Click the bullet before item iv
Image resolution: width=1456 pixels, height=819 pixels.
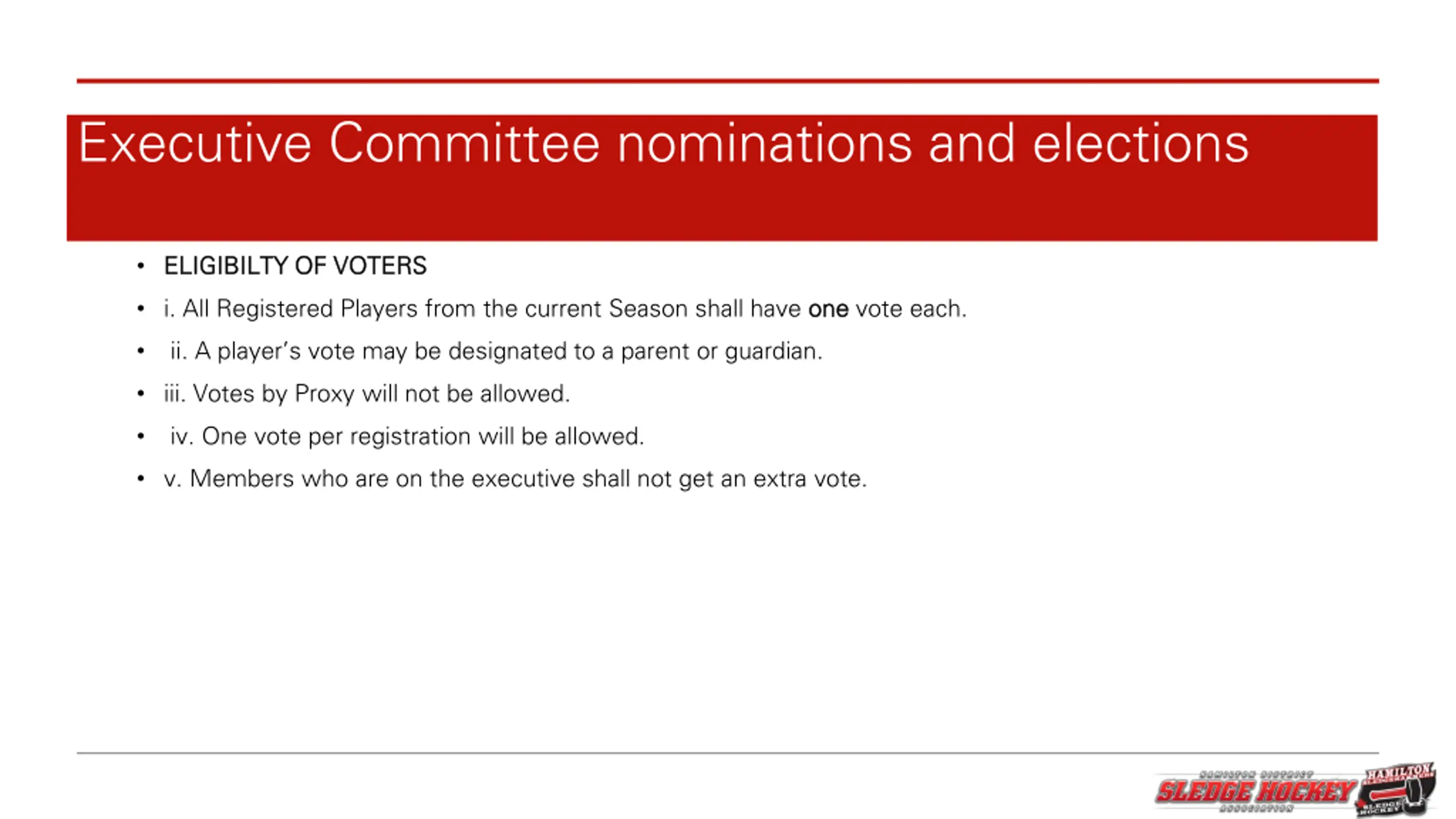pos(141,436)
